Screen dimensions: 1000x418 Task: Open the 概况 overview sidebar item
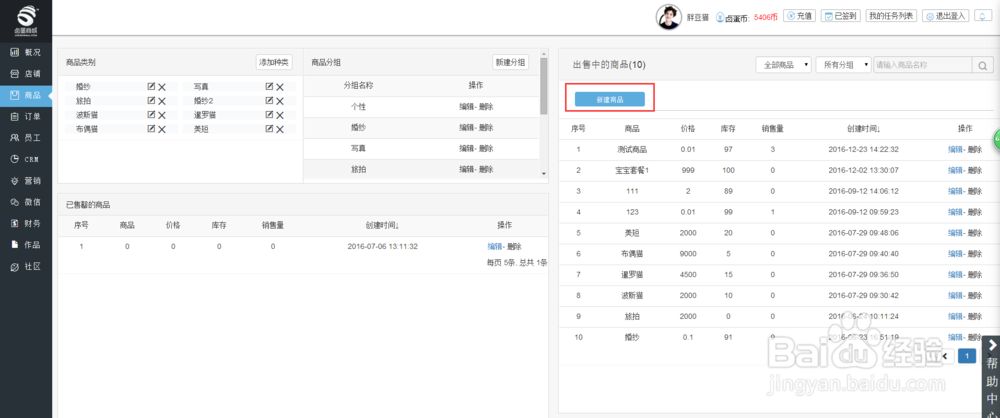click(x=26, y=52)
